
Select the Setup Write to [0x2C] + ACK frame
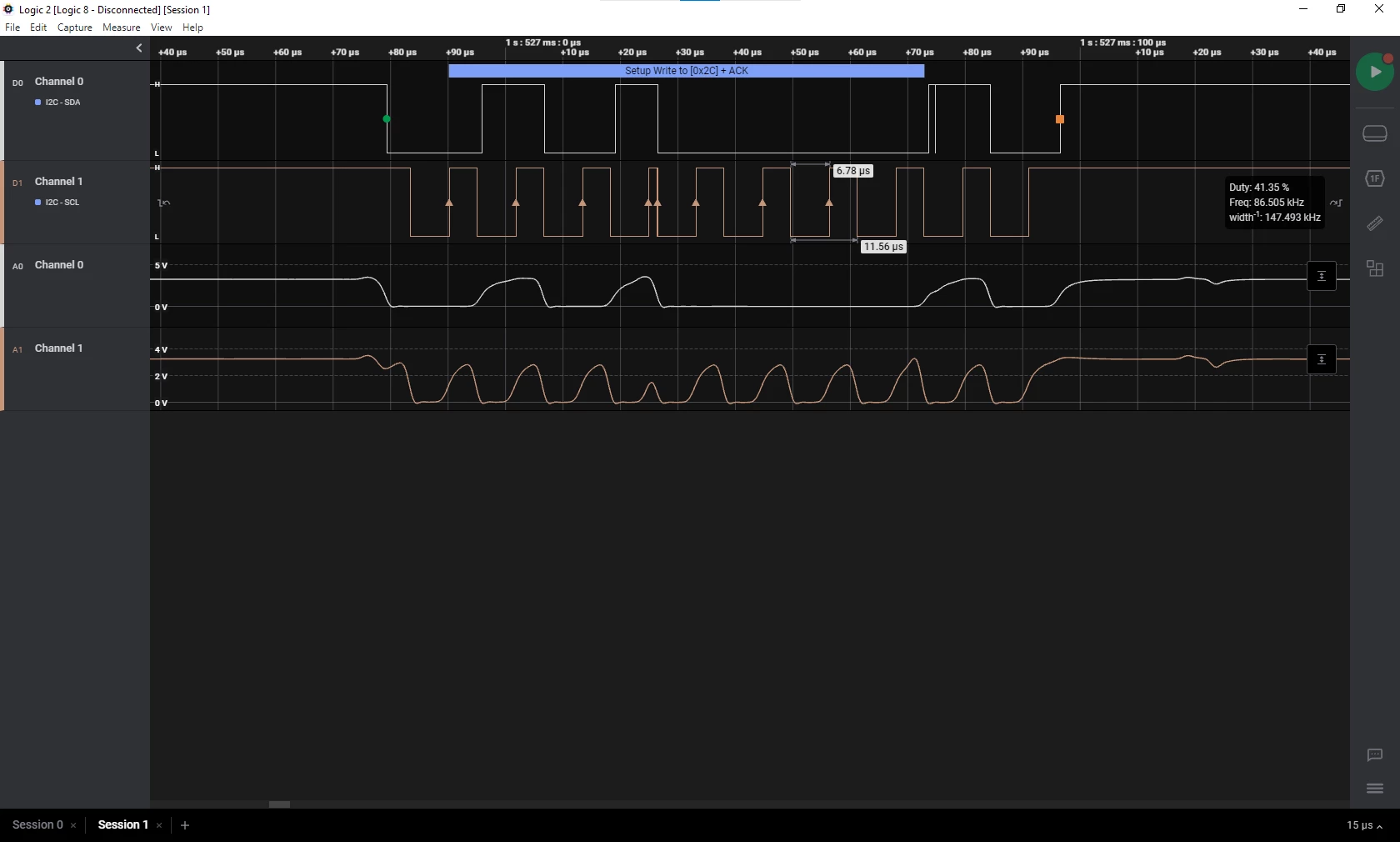tap(686, 71)
